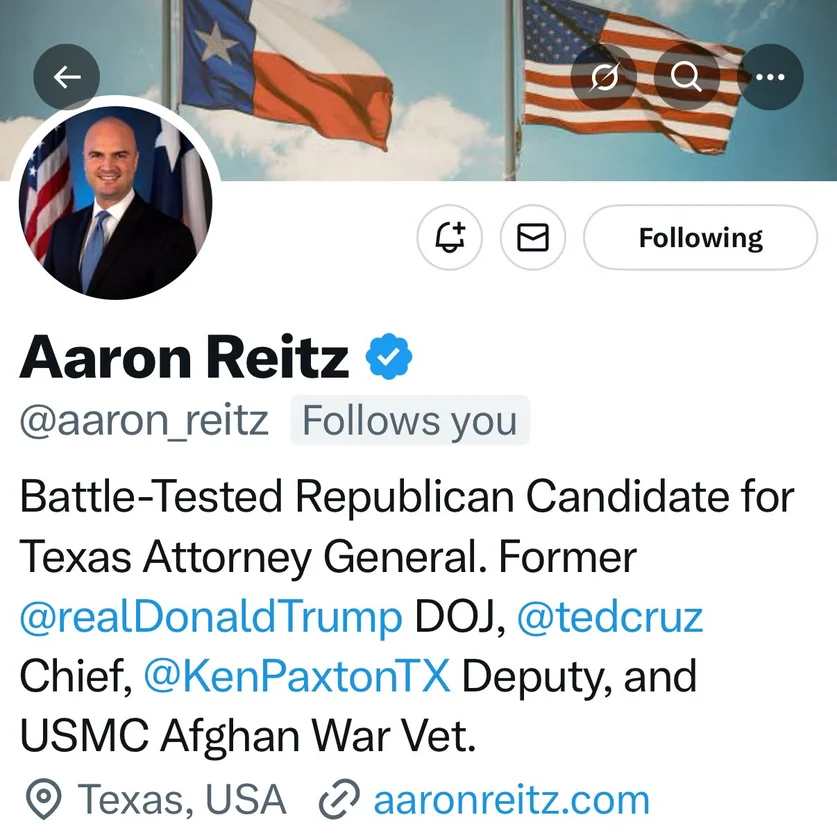Image resolution: width=837 pixels, height=840 pixels.
Task: Open the circular profile picture
Action: pyautogui.click(x=115, y=202)
